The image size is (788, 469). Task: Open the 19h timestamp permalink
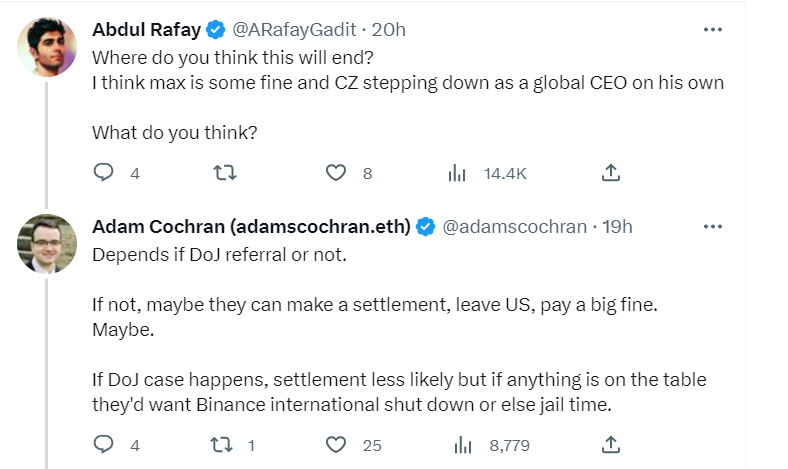619,227
